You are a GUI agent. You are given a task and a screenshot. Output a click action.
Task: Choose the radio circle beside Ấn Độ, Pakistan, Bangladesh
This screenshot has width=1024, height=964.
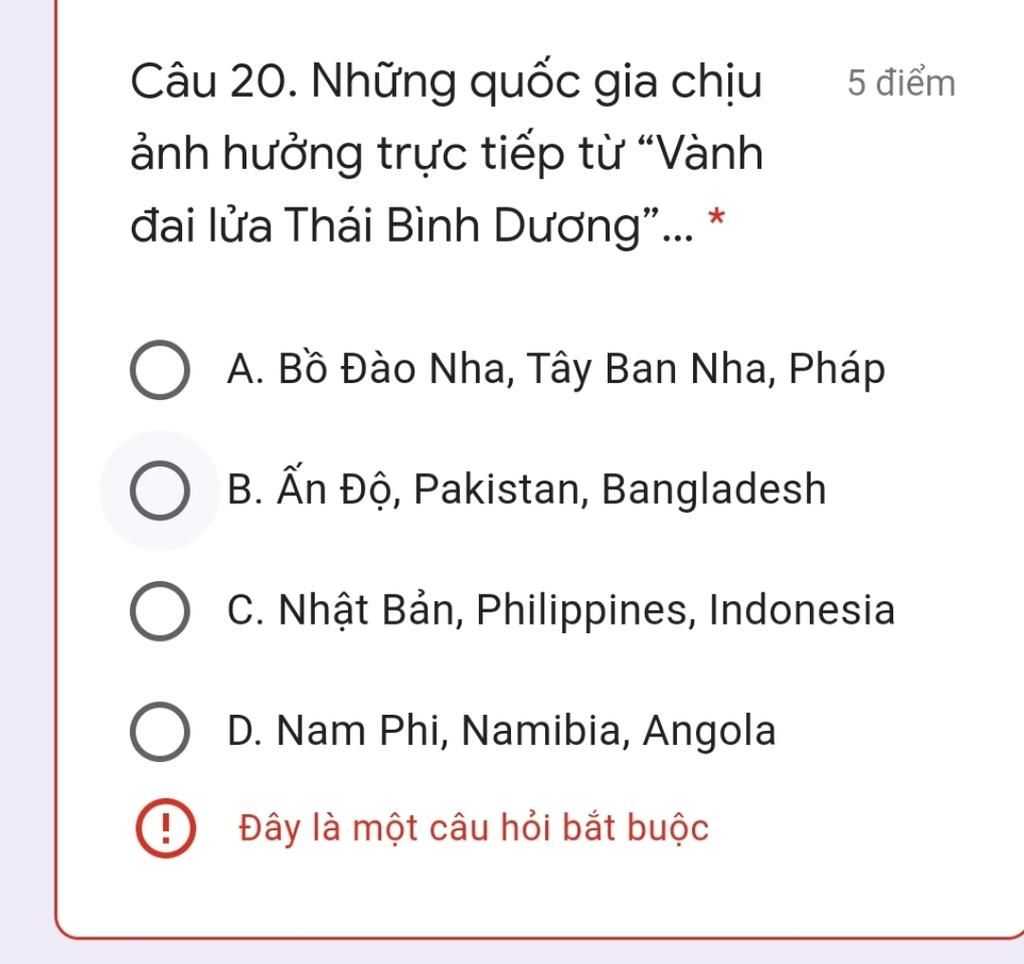coord(160,490)
